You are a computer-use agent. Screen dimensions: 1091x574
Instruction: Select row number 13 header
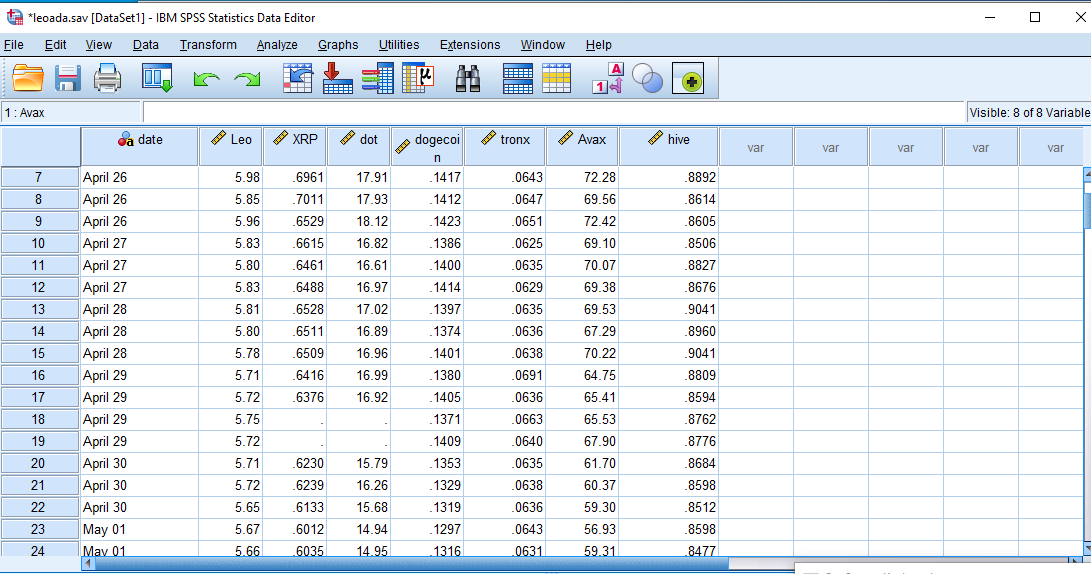40,310
